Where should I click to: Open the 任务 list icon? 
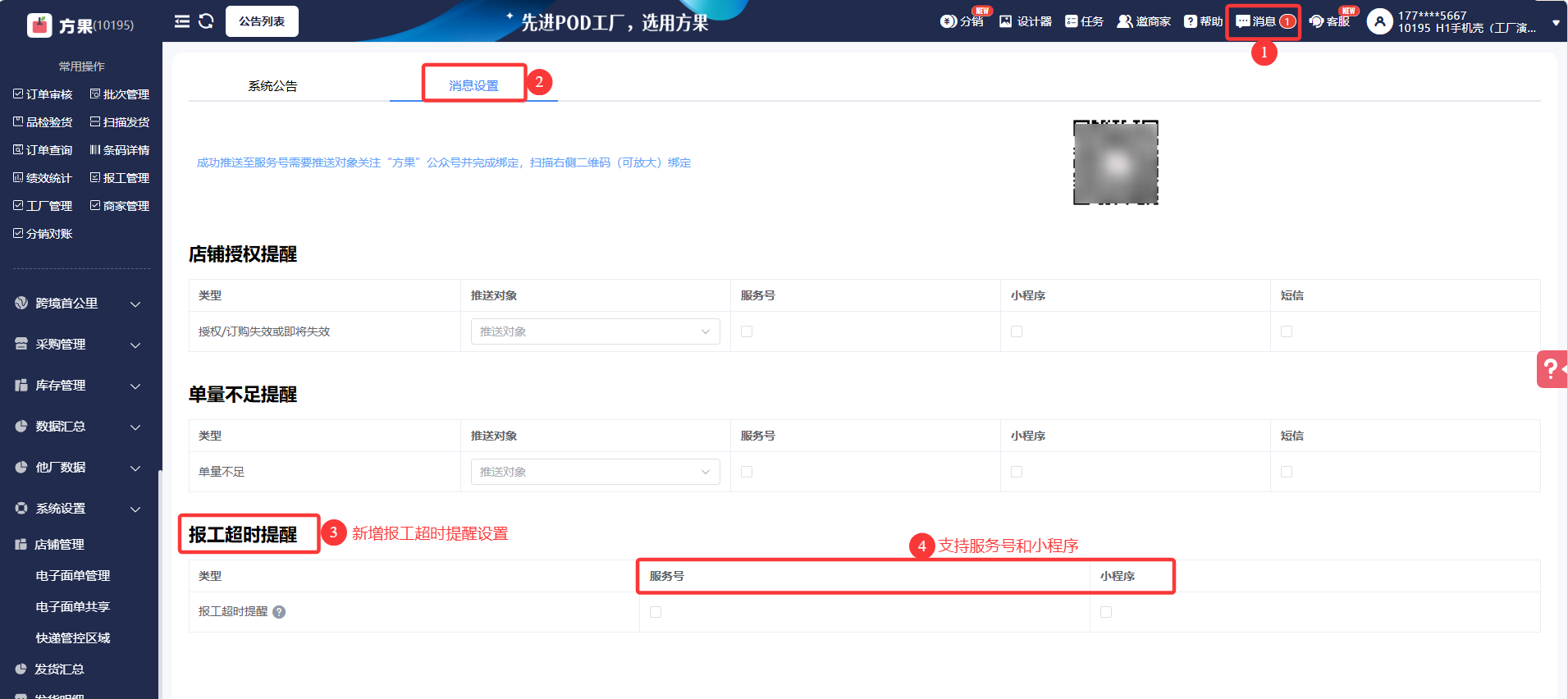(1072, 21)
